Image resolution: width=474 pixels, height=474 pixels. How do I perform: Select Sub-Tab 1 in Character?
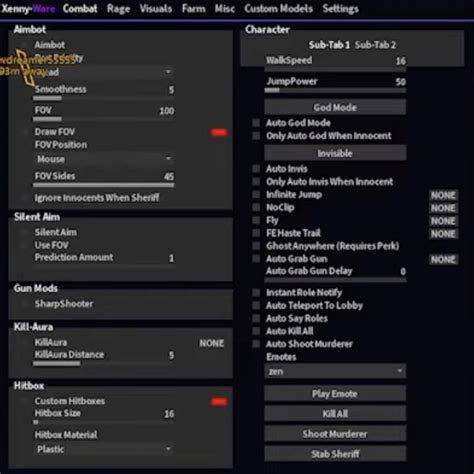(x=329, y=45)
